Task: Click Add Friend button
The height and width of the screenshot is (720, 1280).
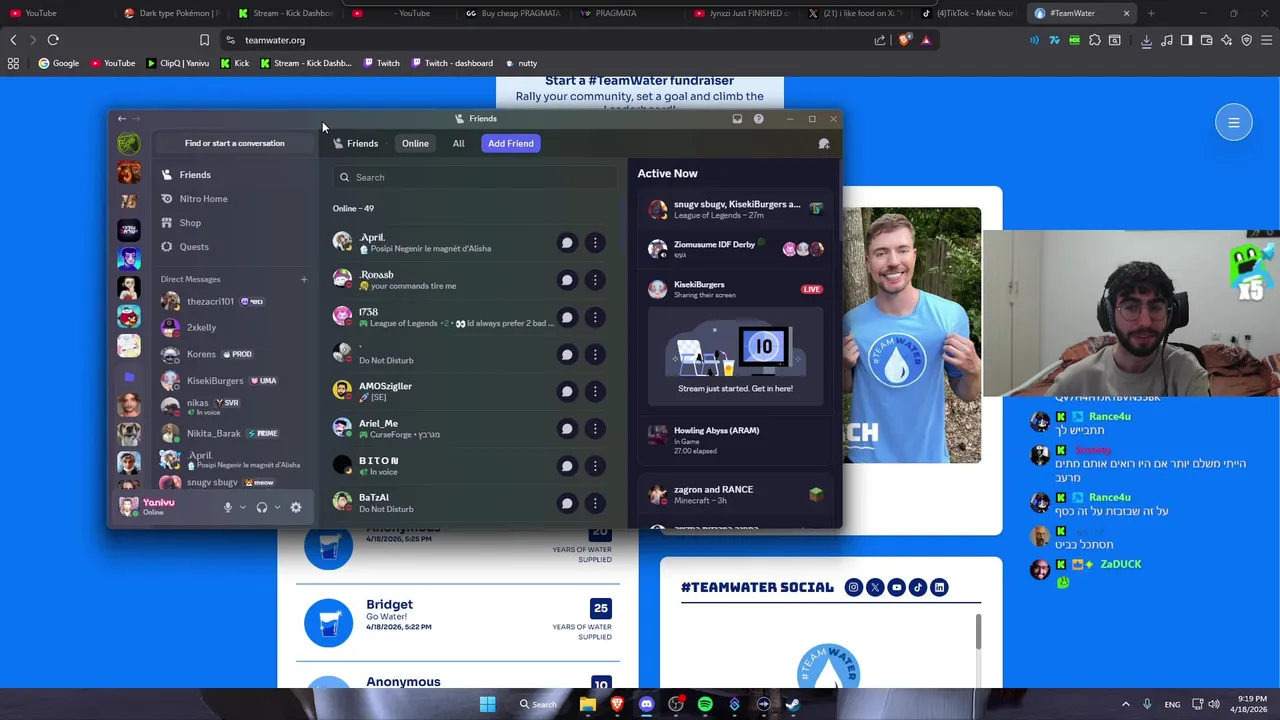Action: coord(511,144)
